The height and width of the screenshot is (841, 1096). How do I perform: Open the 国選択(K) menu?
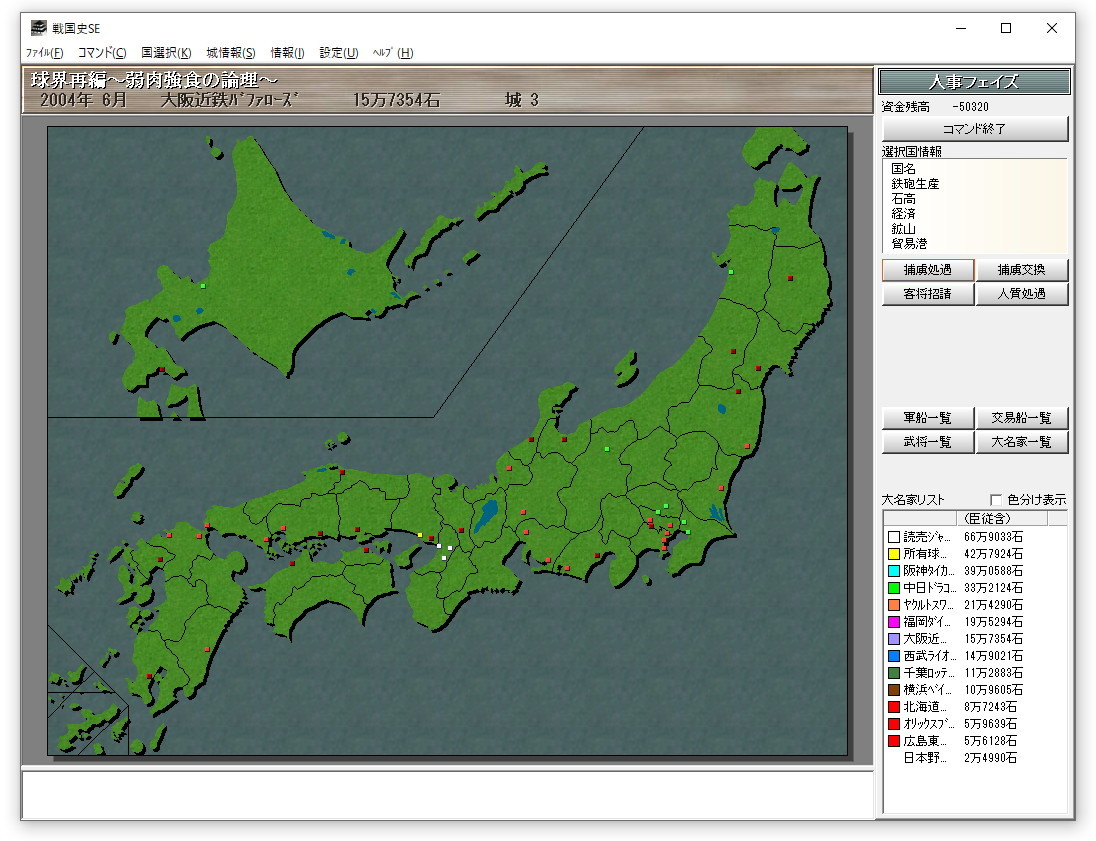(166, 53)
